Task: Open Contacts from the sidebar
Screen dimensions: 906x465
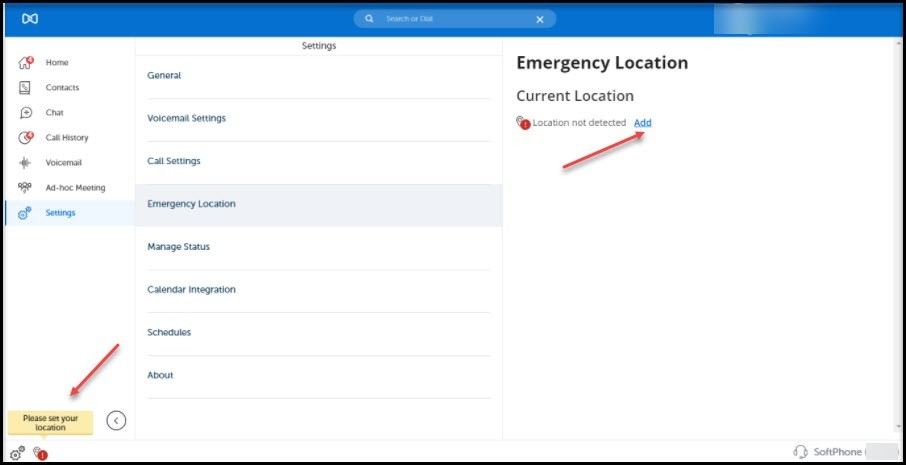Action: tap(26, 88)
